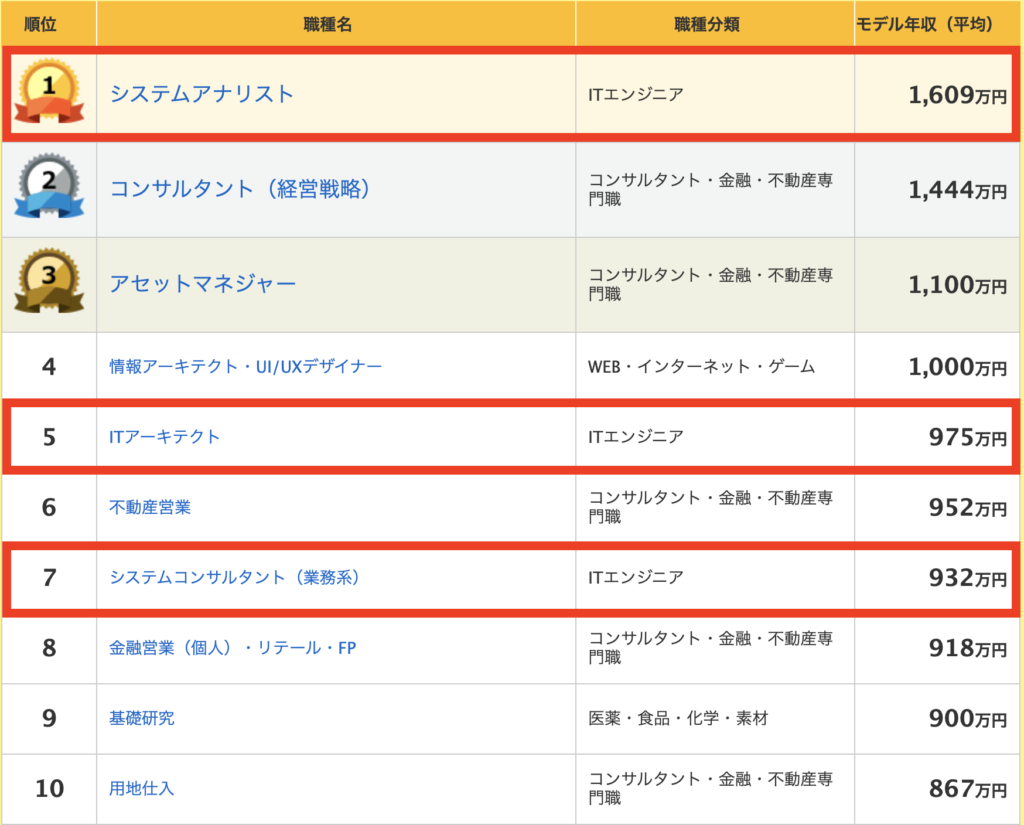Open the ITアーキテクト link
1024x825 pixels.
165,436
